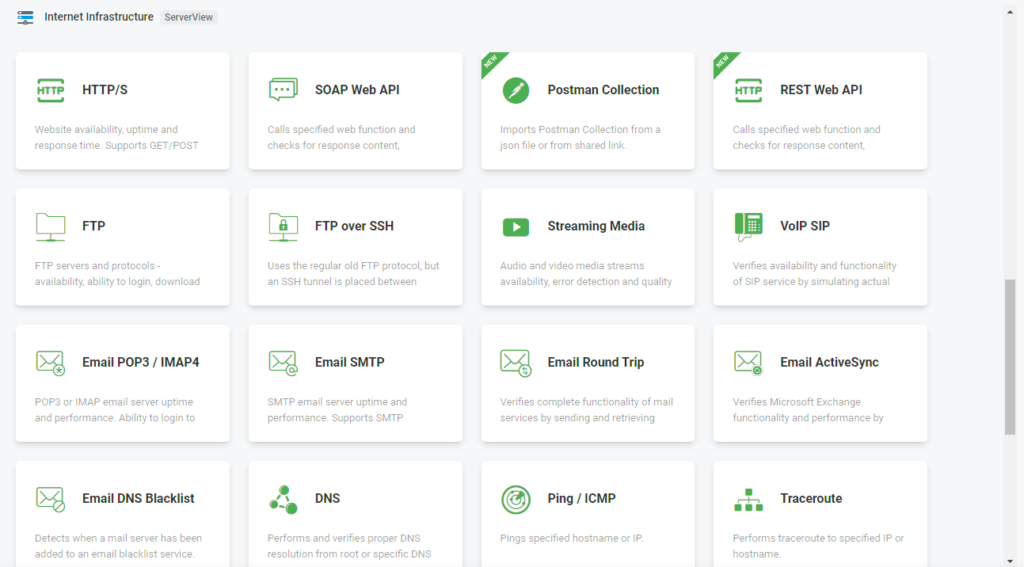Click the ServerView badge

pos(189,18)
